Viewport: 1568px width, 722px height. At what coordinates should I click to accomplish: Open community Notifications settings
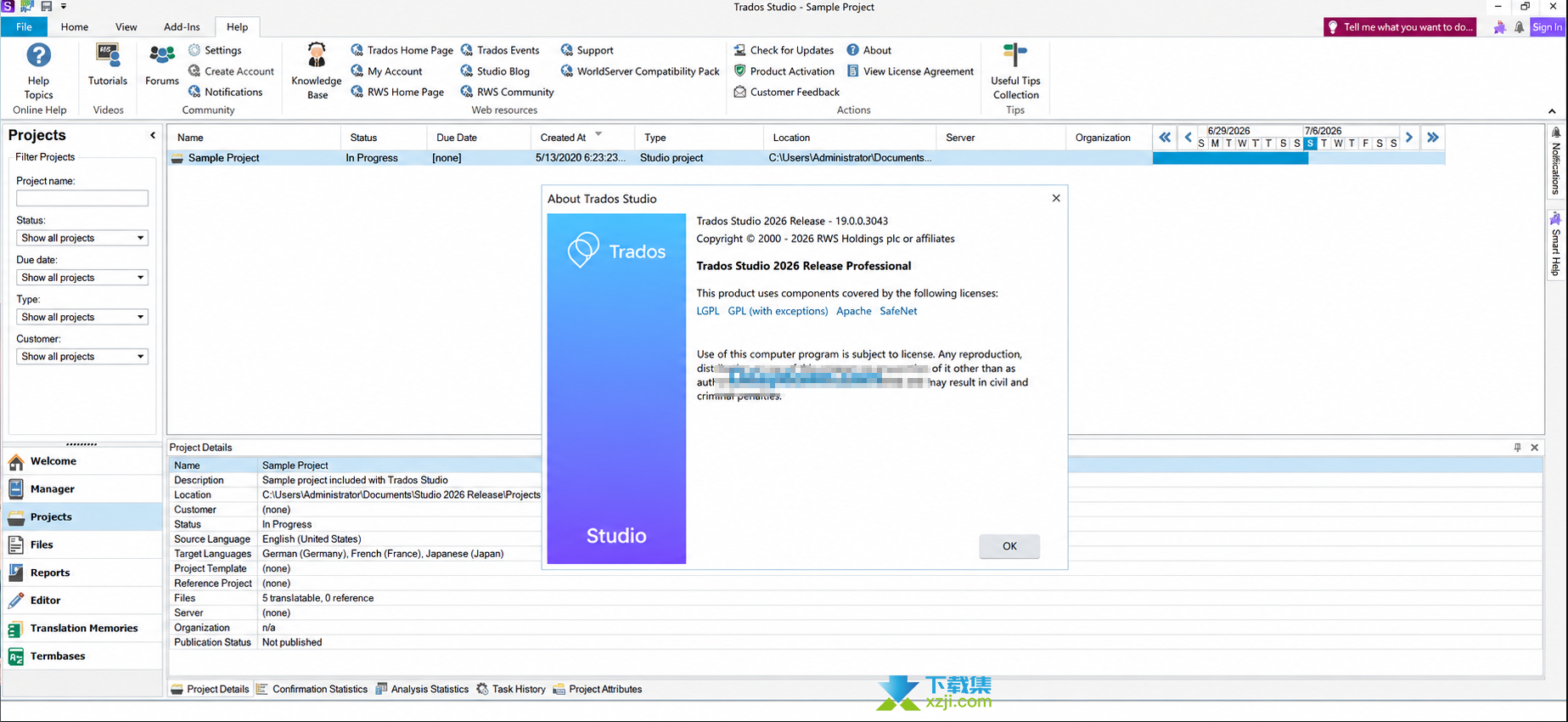point(225,92)
